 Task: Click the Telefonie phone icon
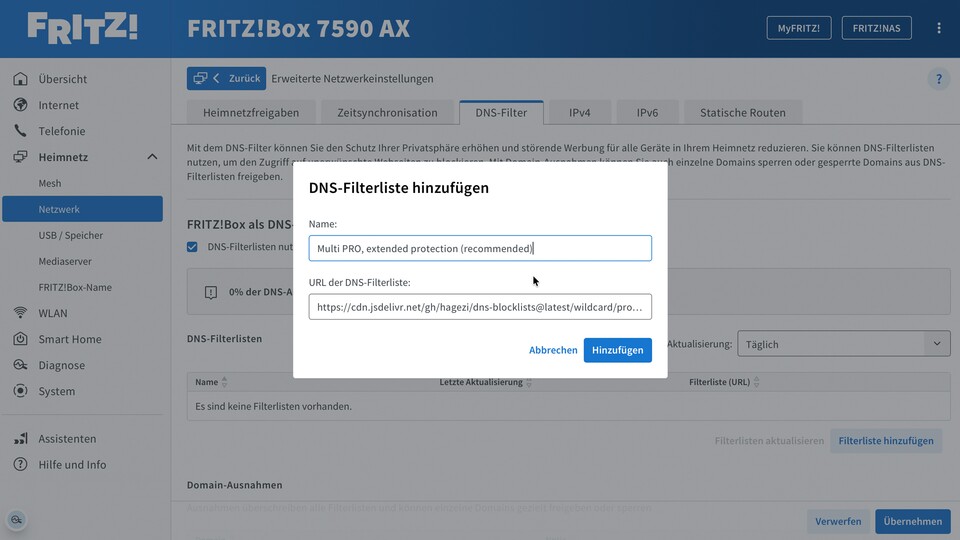(20, 130)
